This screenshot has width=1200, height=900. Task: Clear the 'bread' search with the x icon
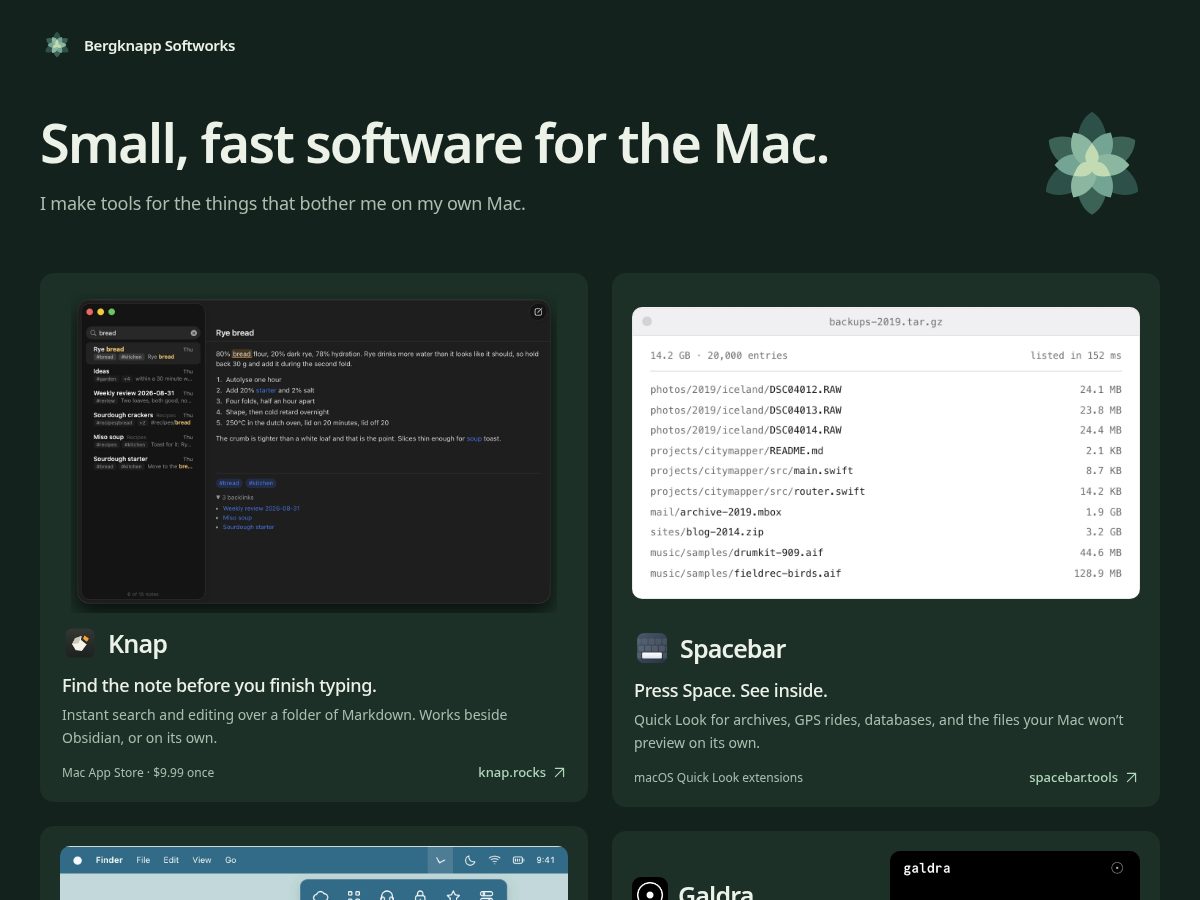tap(194, 333)
